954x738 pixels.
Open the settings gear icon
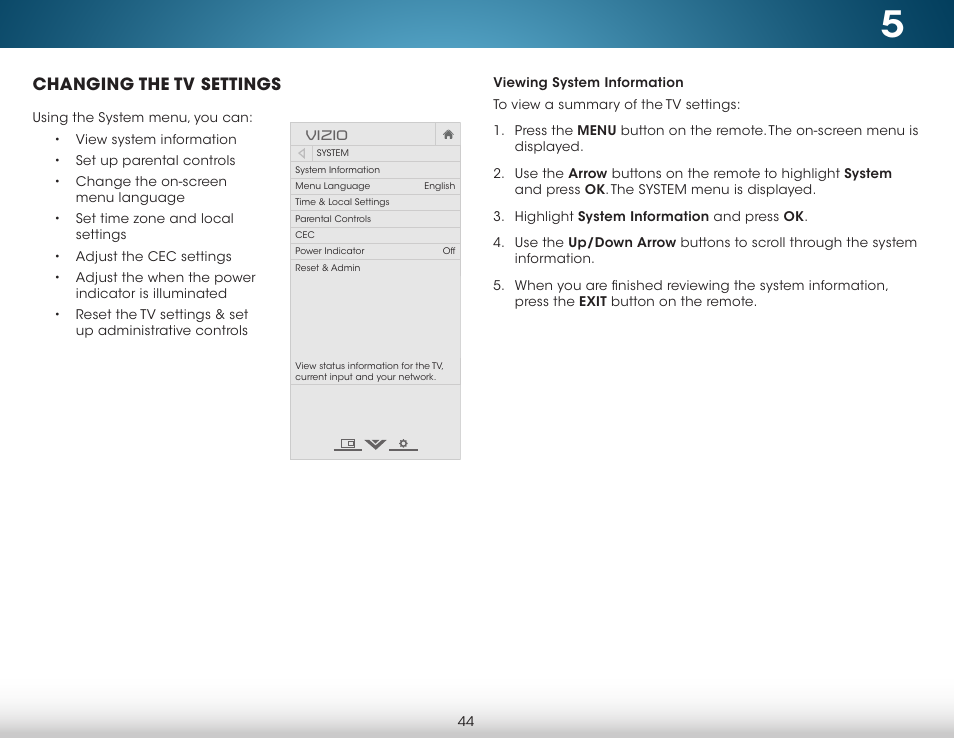pyautogui.click(x=403, y=444)
